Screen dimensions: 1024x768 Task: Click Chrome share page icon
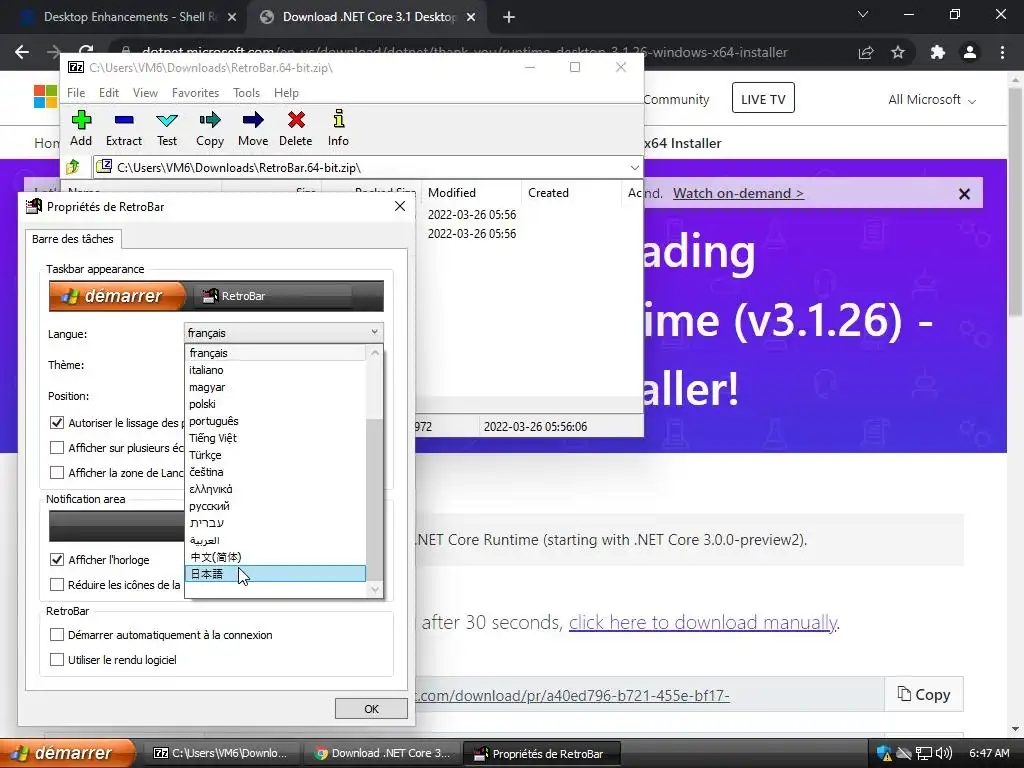866,52
